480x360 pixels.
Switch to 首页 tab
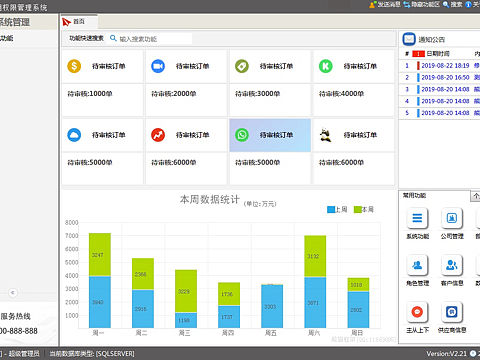coord(79,22)
